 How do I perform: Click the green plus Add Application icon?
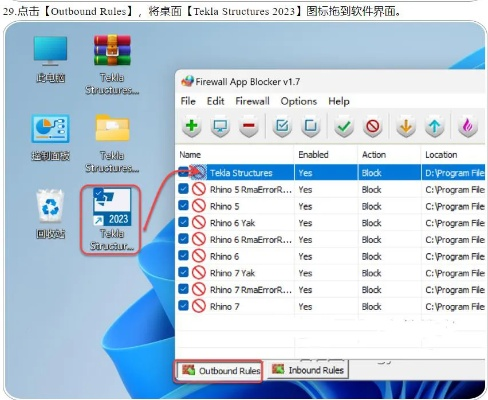tap(191, 127)
